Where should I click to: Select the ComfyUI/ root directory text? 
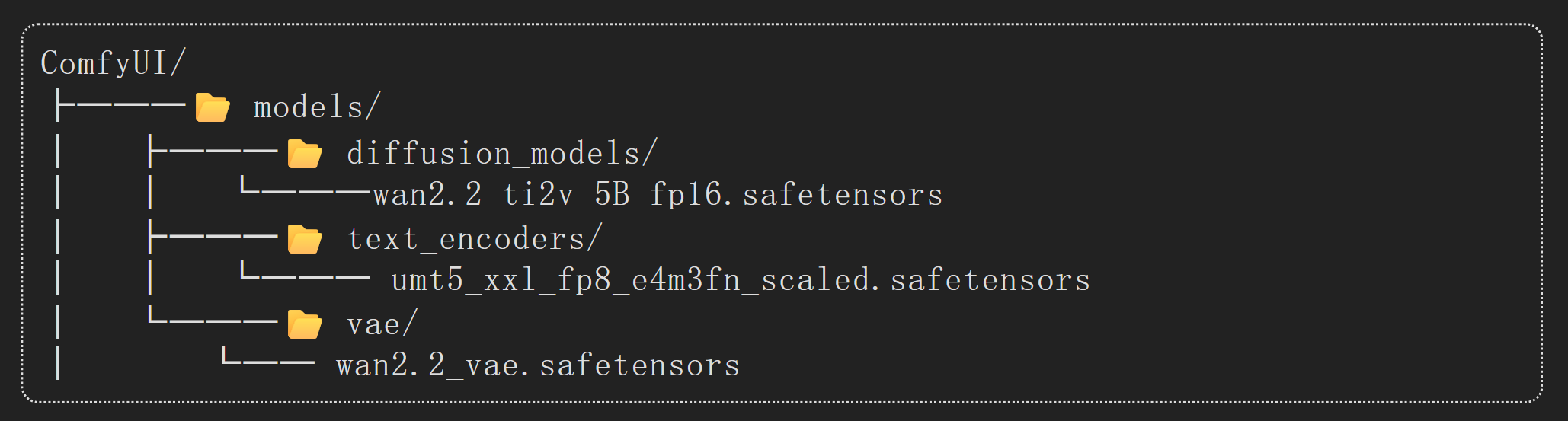pos(113,62)
